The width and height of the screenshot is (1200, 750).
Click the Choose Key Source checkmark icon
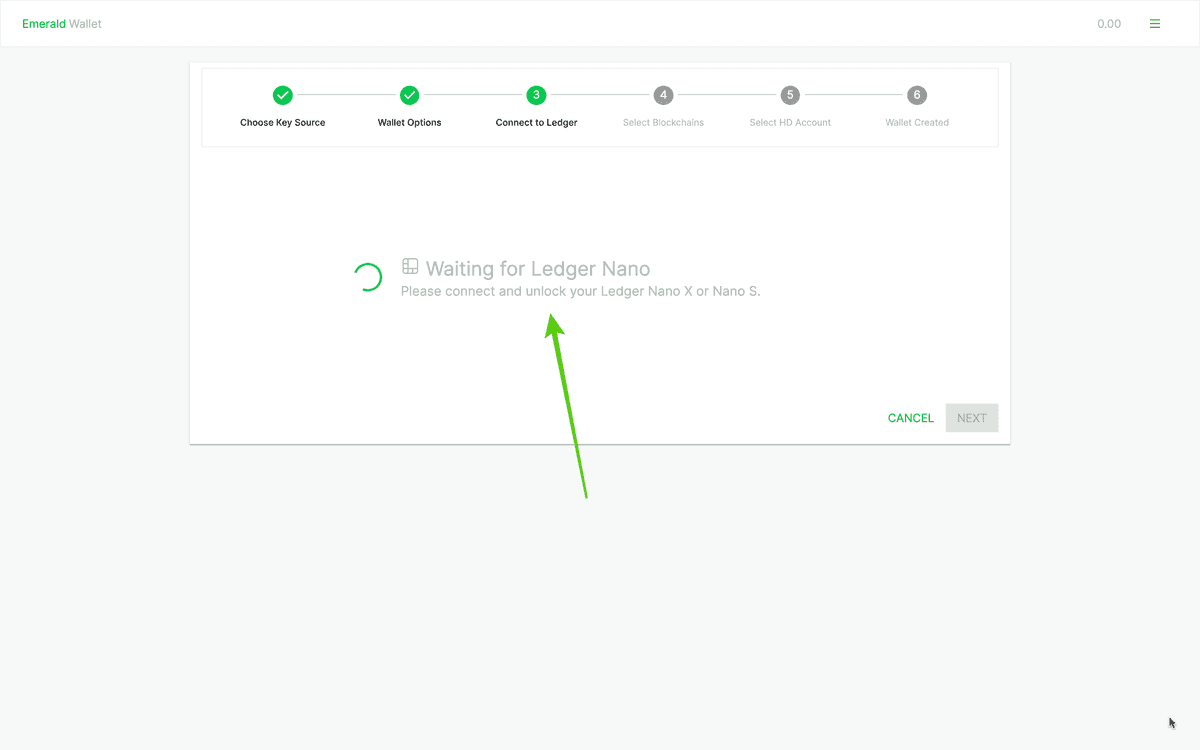tap(282, 95)
